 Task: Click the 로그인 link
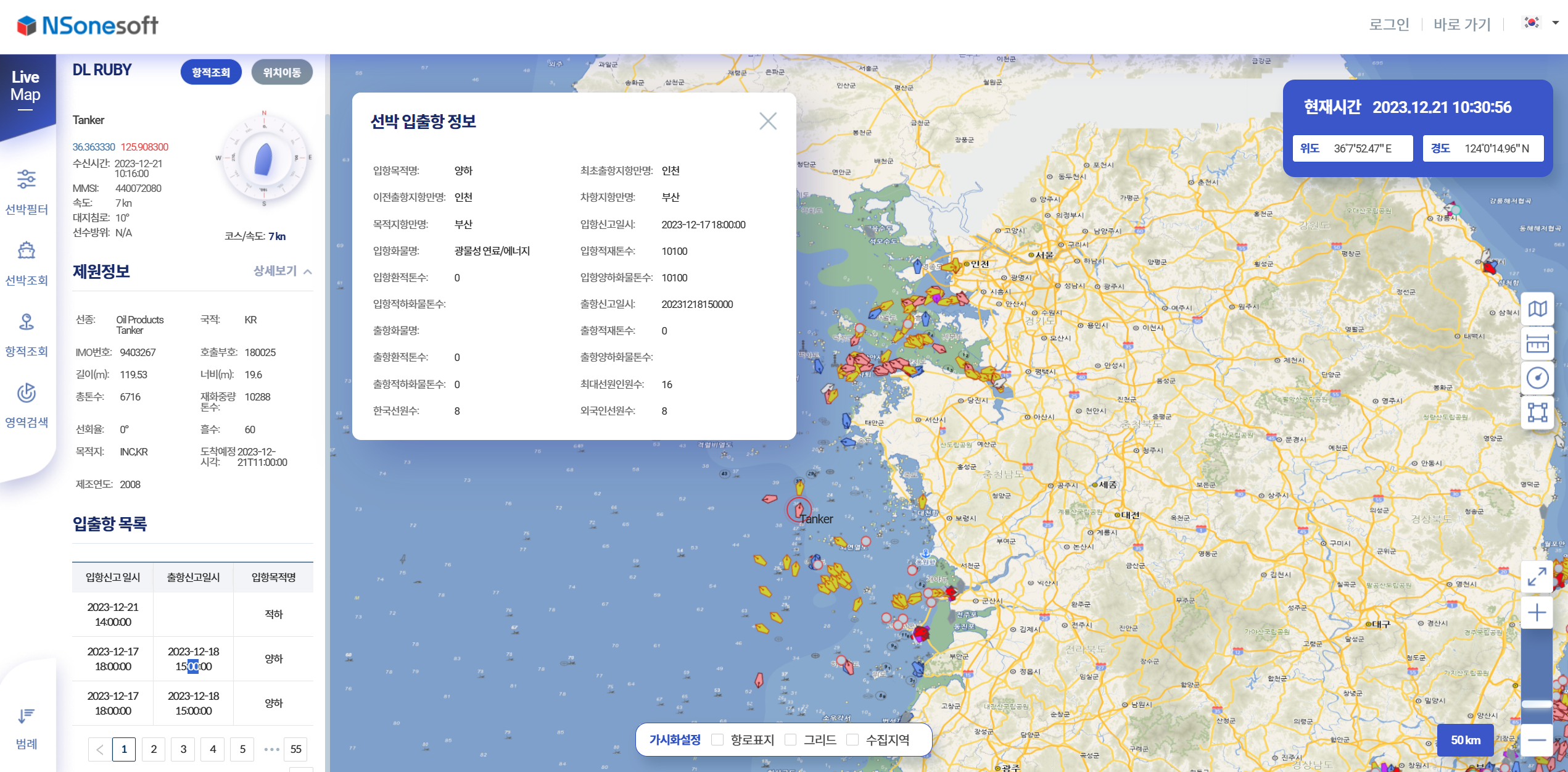tap(1389, 24)
